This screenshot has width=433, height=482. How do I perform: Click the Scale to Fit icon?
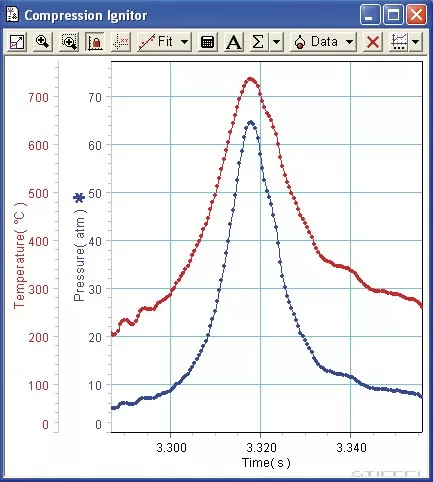pos(17,42)
